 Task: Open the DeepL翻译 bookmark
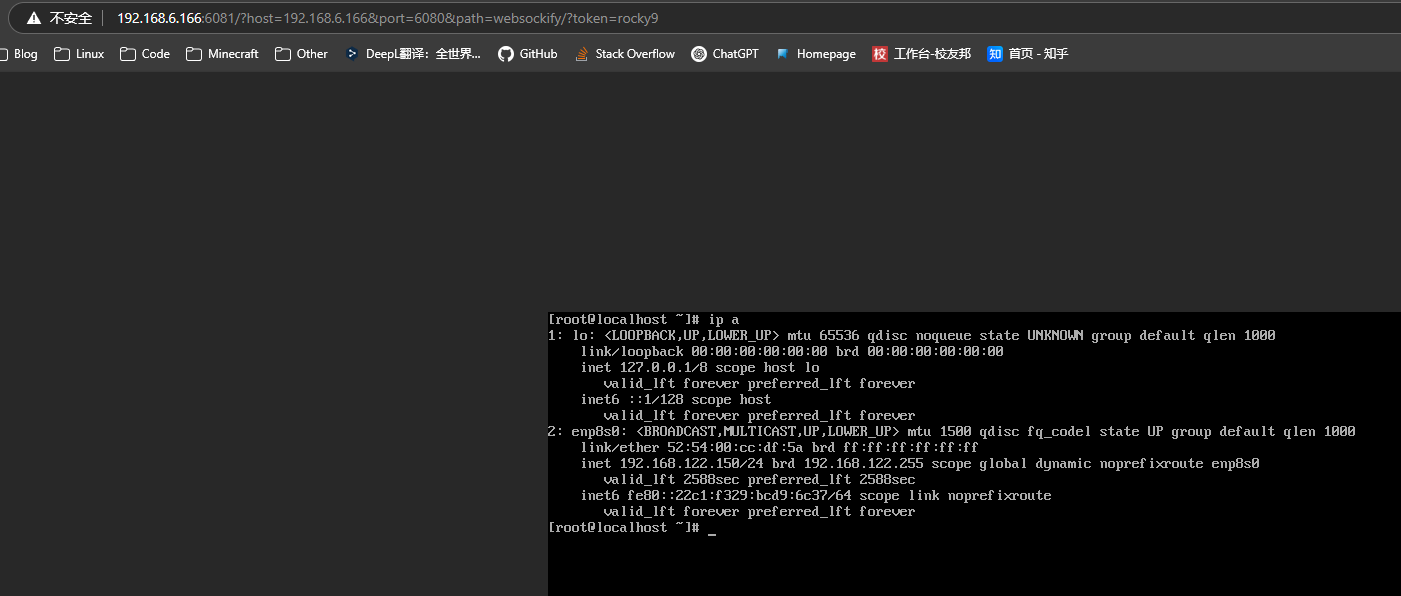coord(412,54)
